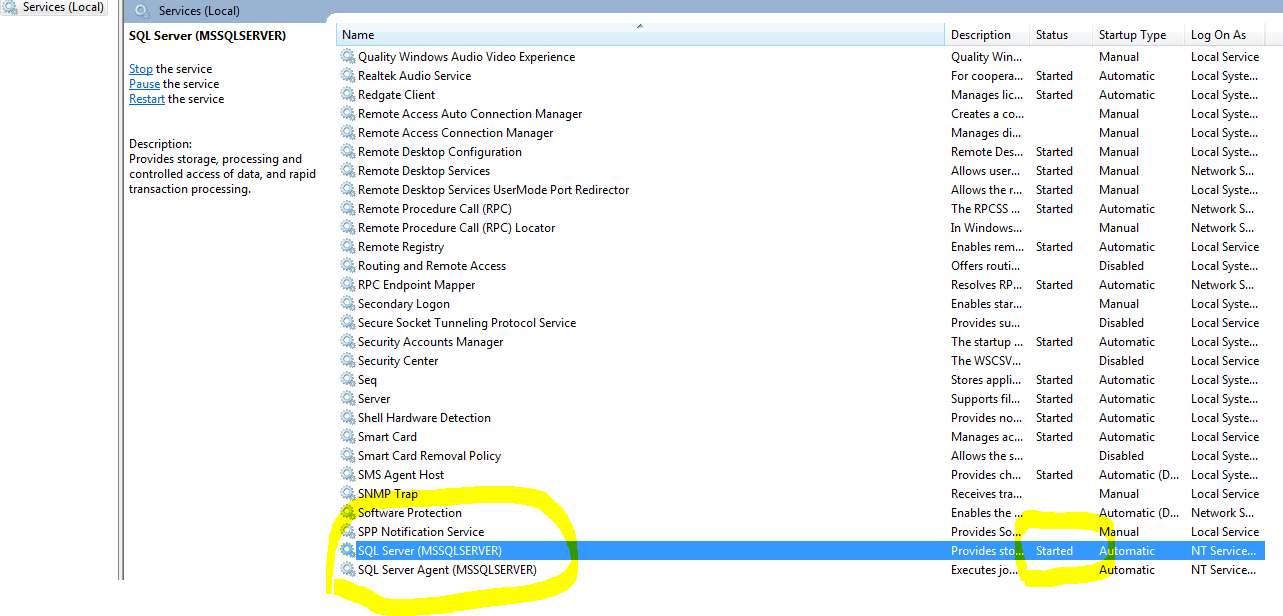Click the SNMP Trap service icon

349,493
